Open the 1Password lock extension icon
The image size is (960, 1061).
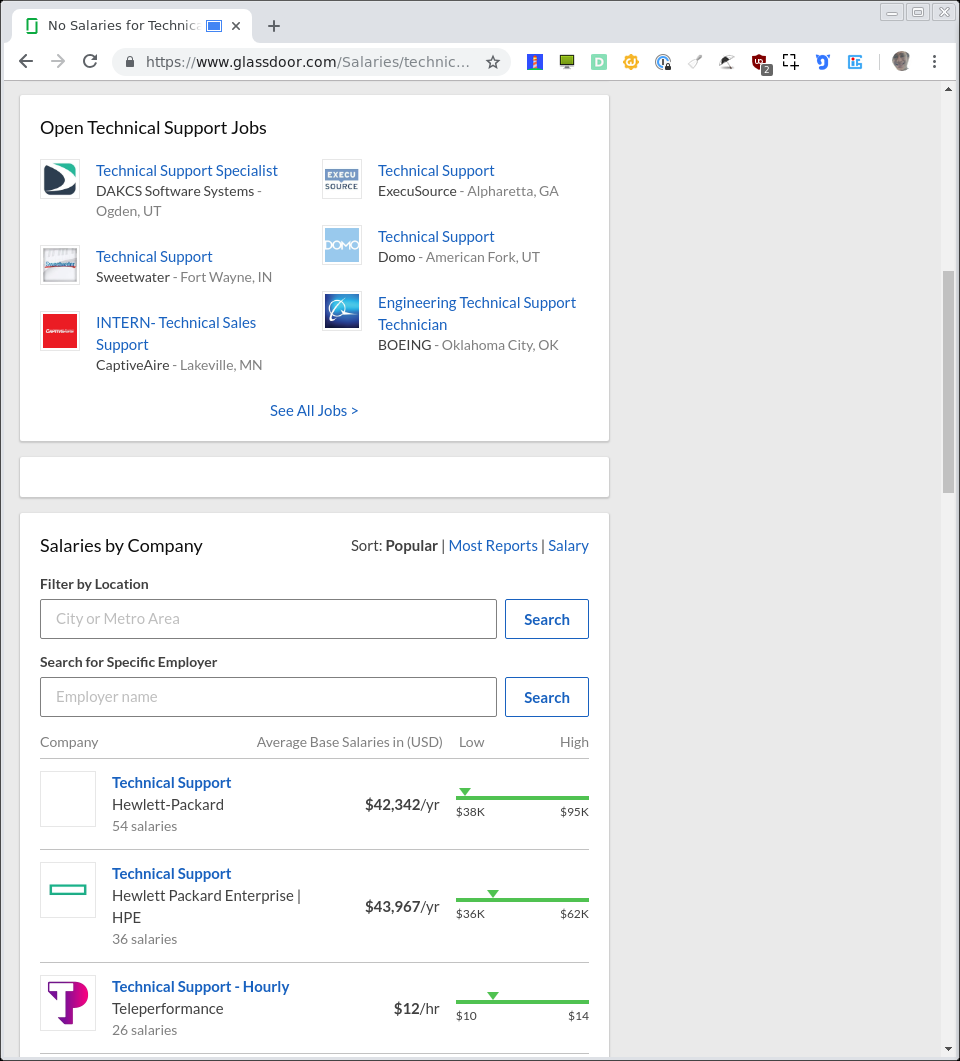[663, 62]
